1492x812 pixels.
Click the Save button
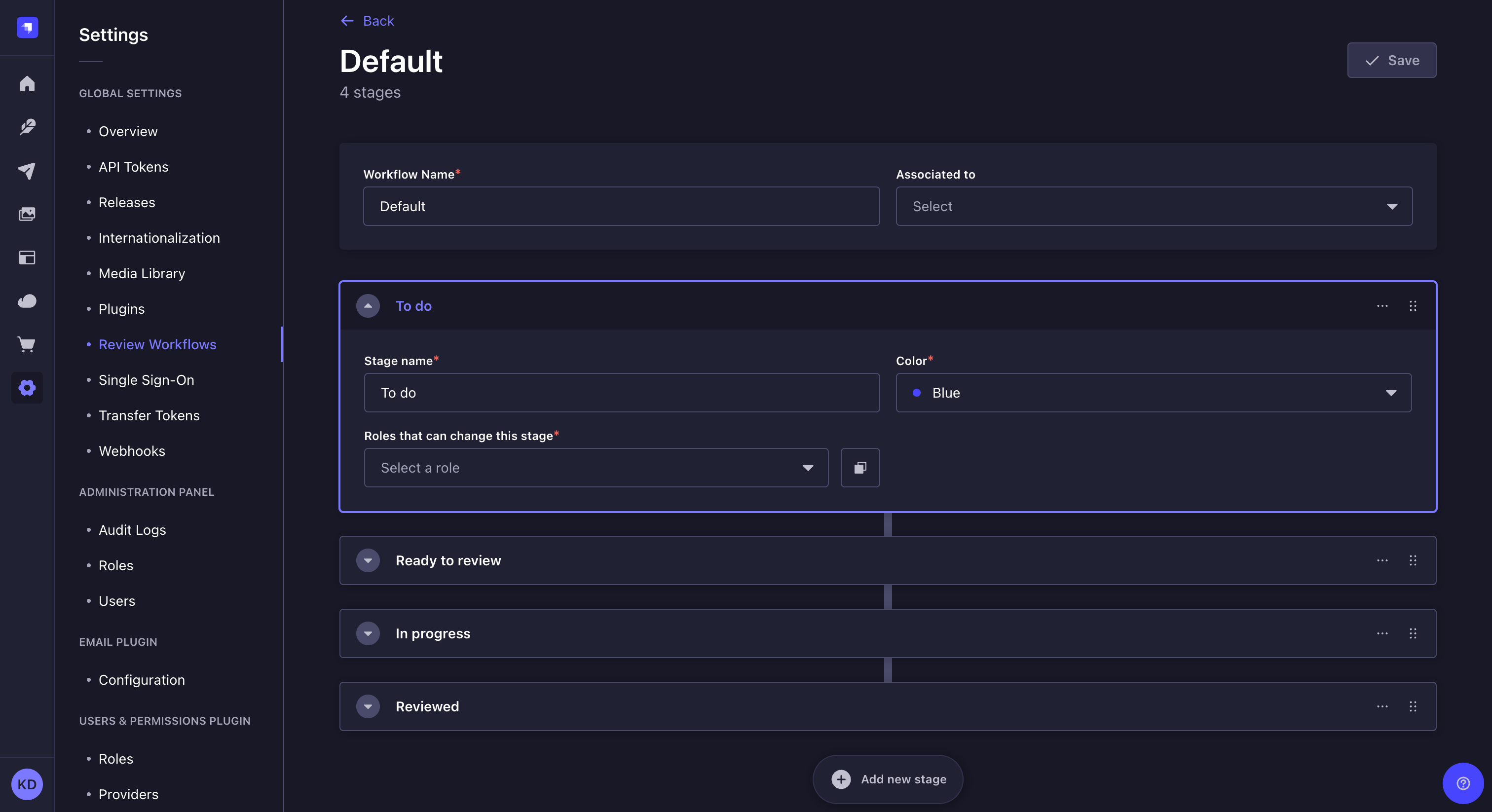pyautogui.click(x=1391, y=60)
